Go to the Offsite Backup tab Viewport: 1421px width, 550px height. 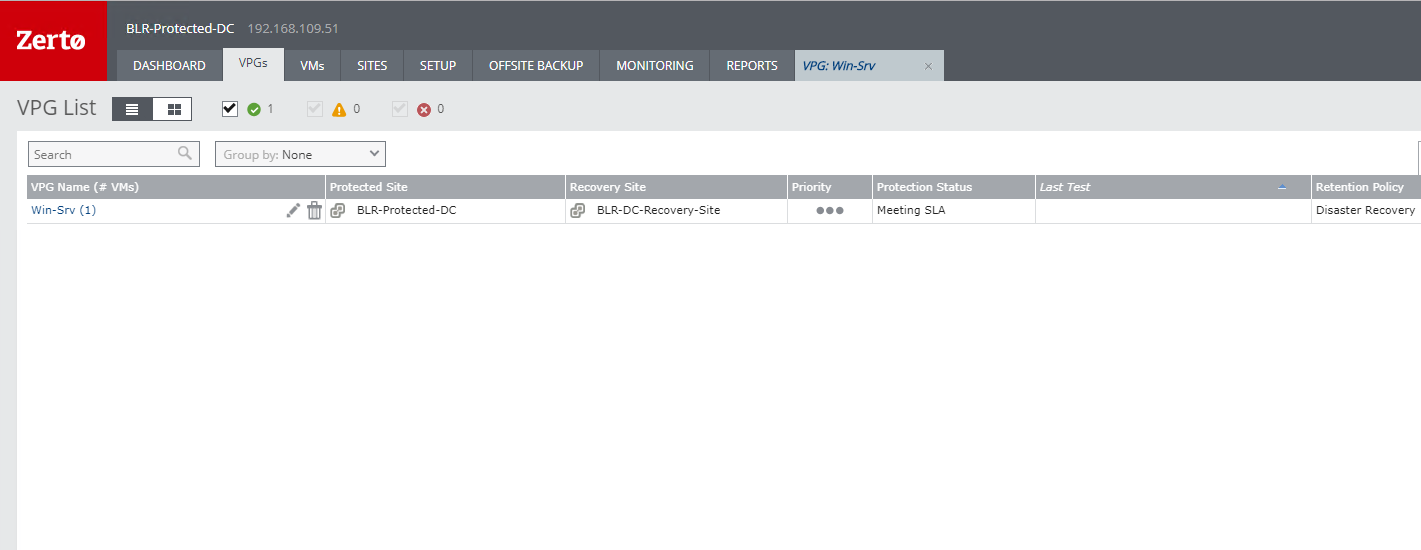(536, 66)
